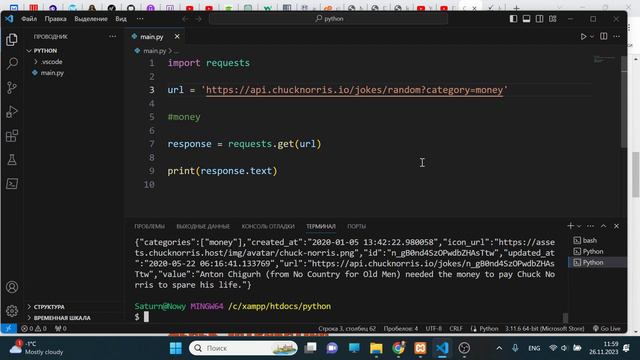Open the XAMPP taskbar icon

click(x=420, y=348)
